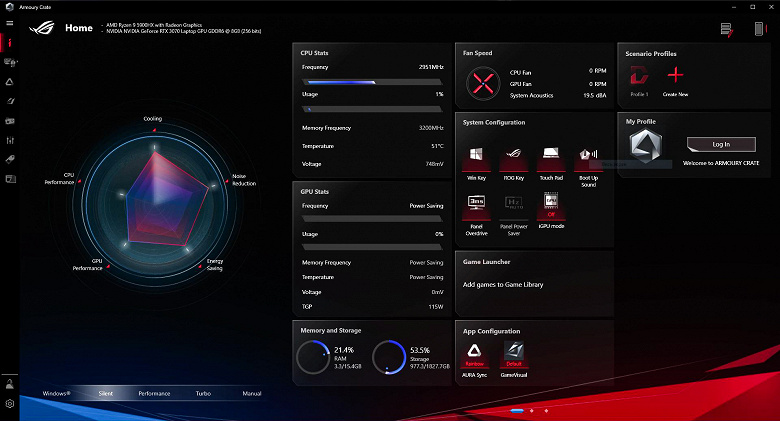Click the Log In button
The width and height of the screenshot is (780, 421).
tap(721, 144)
